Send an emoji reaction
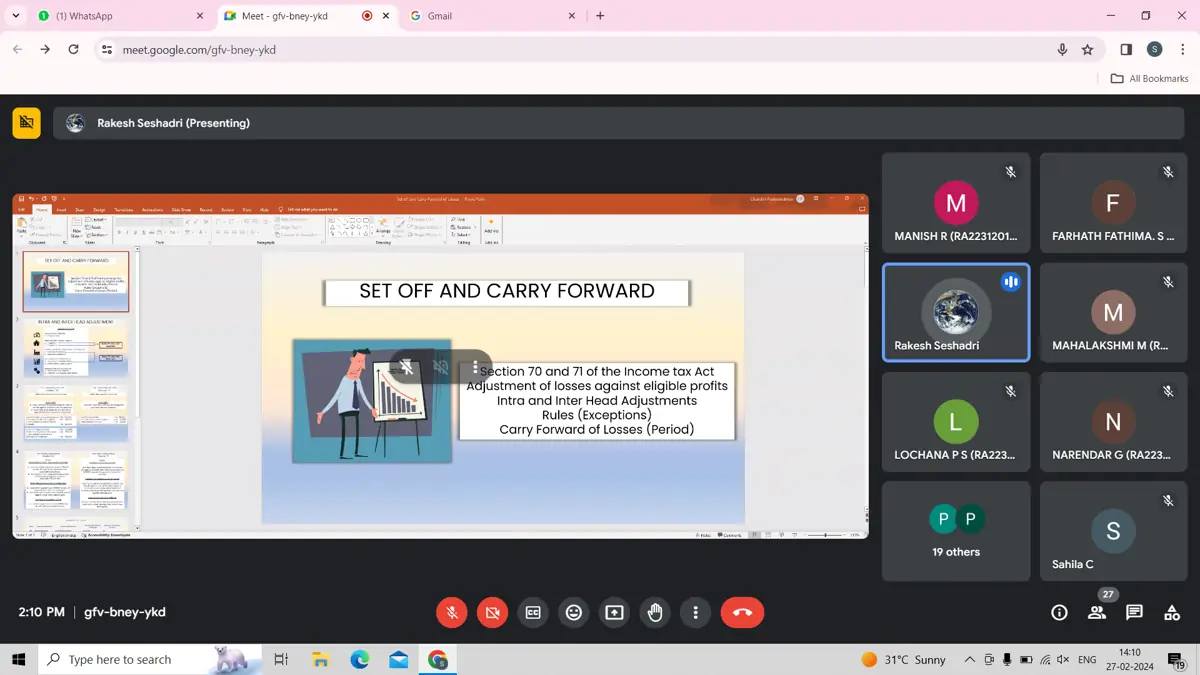 click(x=574, y=612)
